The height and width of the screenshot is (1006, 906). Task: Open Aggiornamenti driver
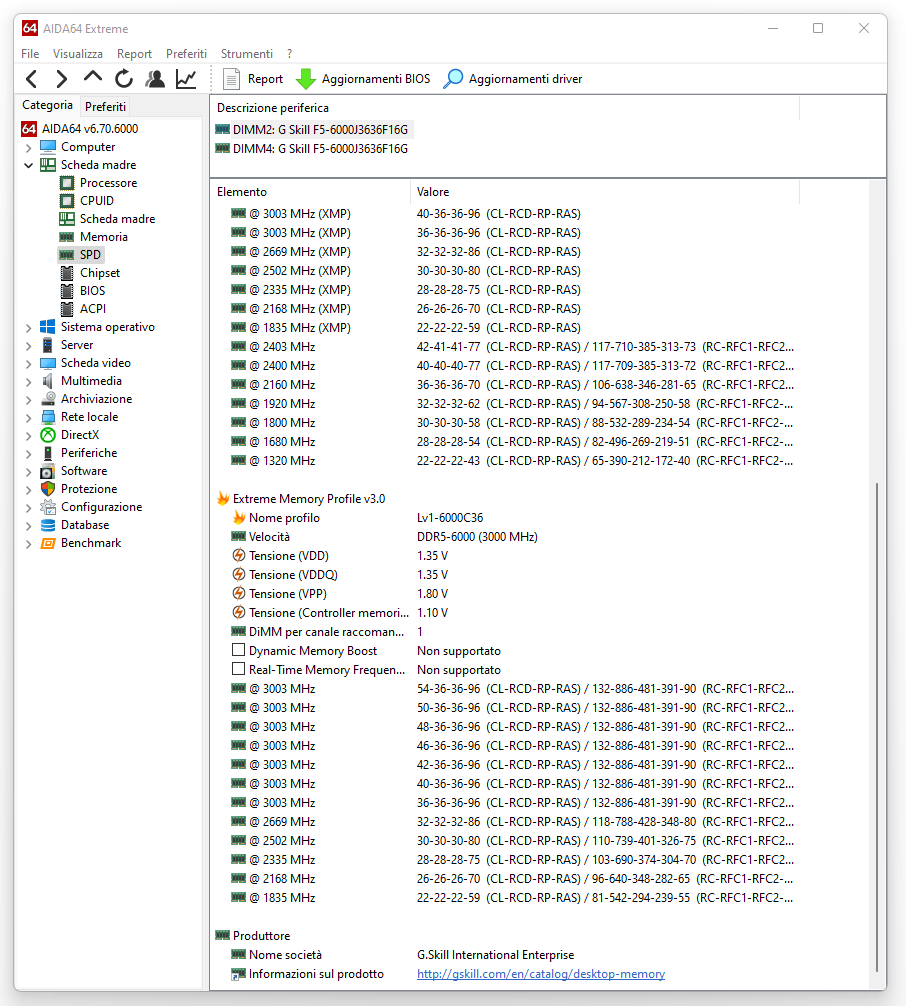coord(513,79)
